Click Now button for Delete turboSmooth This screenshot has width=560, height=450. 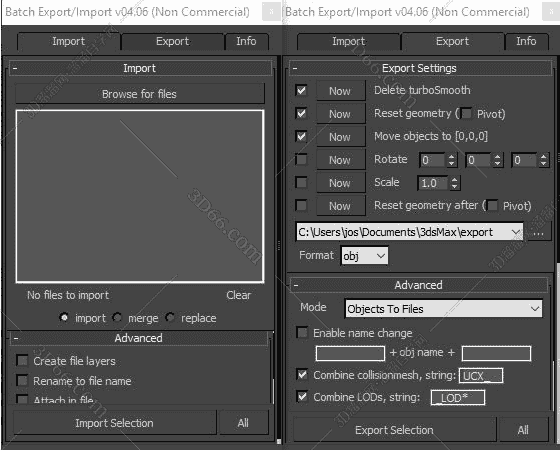click(x=340, y=91)
